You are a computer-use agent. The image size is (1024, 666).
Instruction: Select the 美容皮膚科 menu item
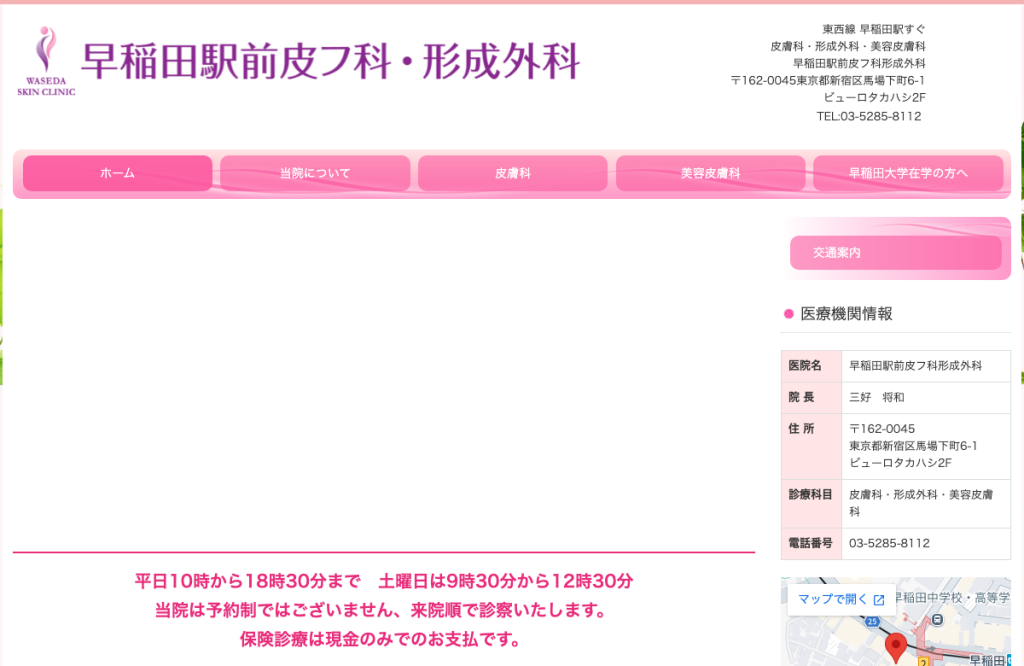(x=711, y=173)
